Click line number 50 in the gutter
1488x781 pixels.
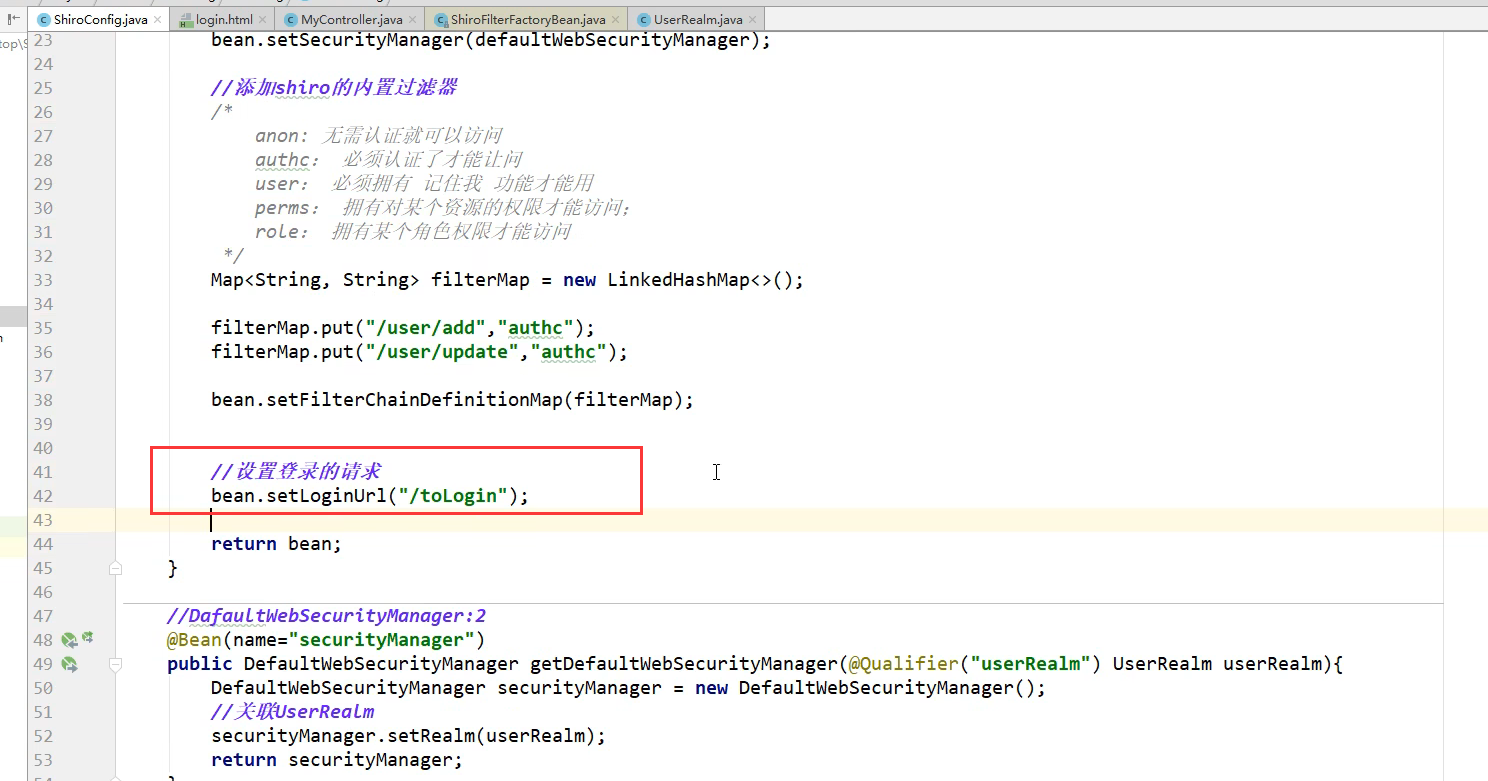pos(42,688)
